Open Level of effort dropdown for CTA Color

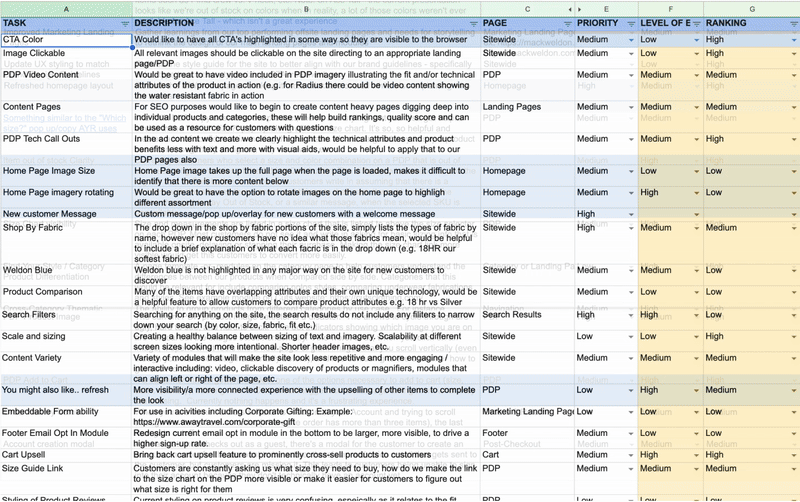696,40
